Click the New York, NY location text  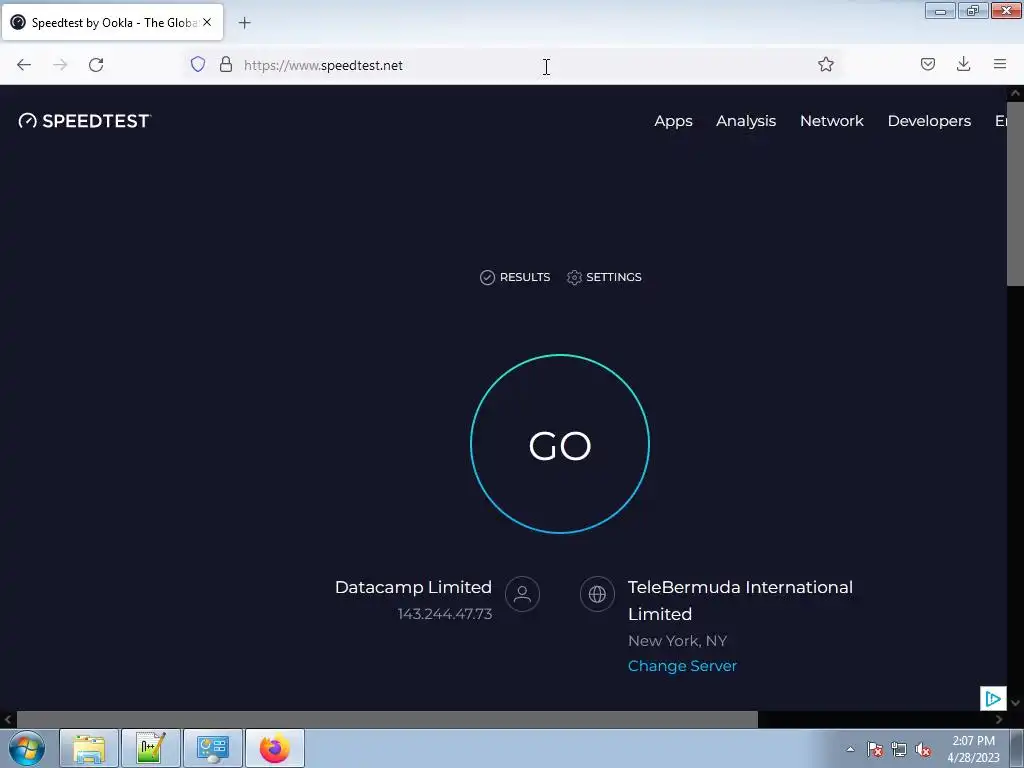pos(677,641)
